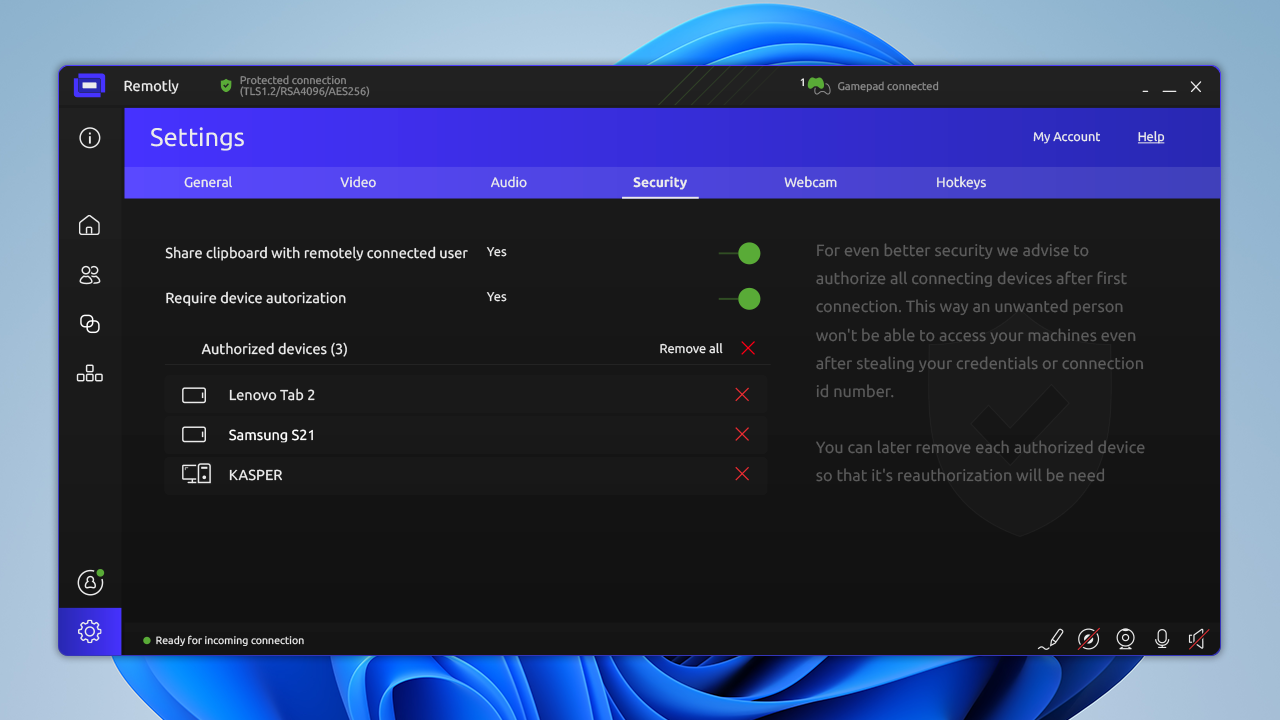Open the contacts people icon in sidebar

[x=90, y=275]
